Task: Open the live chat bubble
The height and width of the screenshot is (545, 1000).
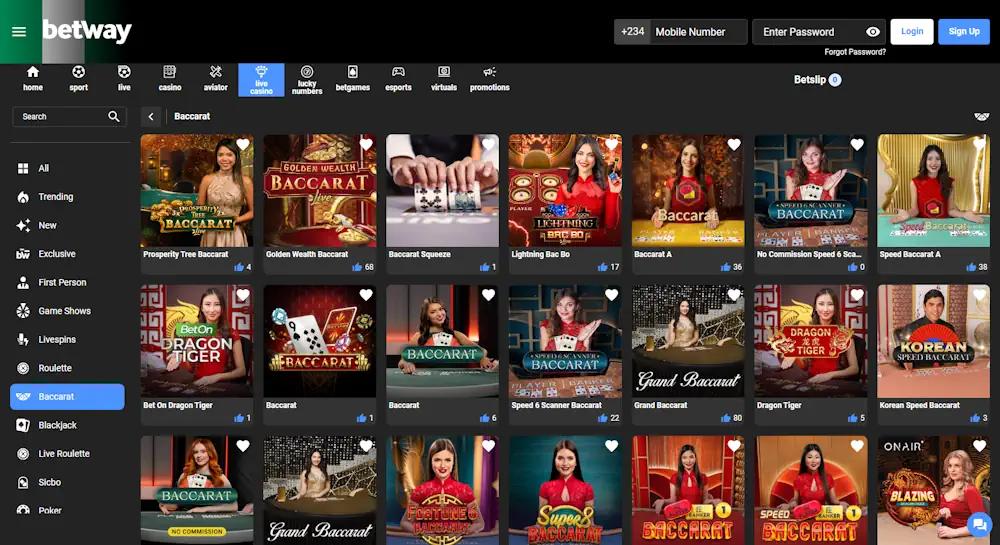Action: (x=978, y=525)
